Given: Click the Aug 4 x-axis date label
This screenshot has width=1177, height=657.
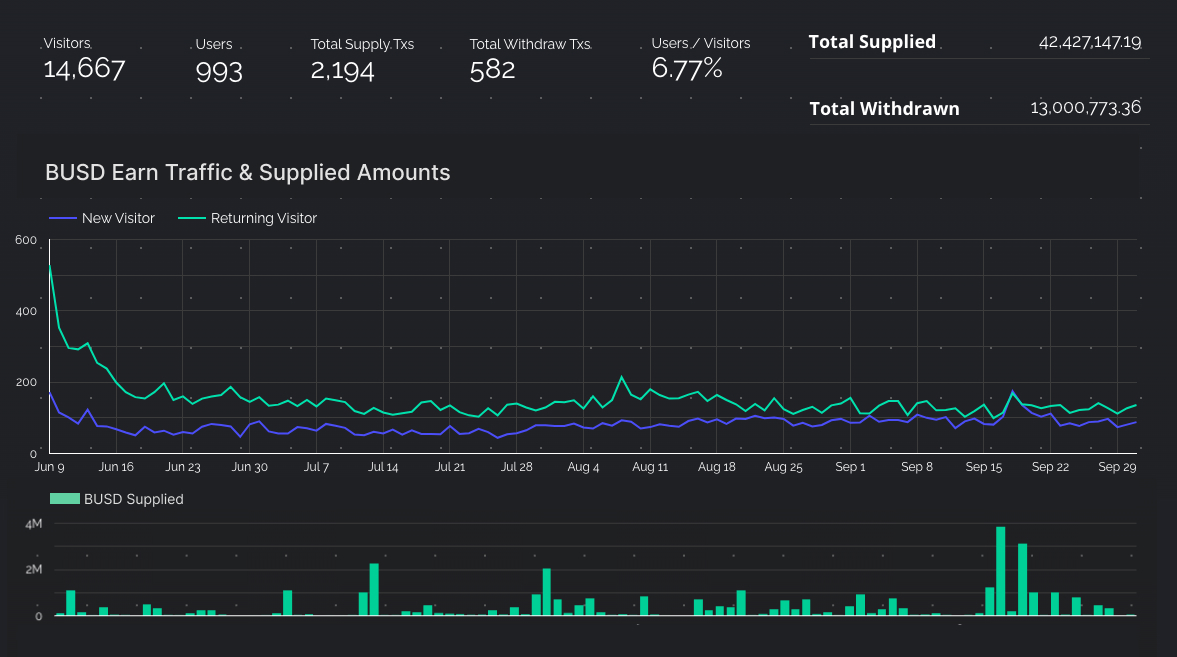Looking at the screenshot, I should (x=583, y=467).
